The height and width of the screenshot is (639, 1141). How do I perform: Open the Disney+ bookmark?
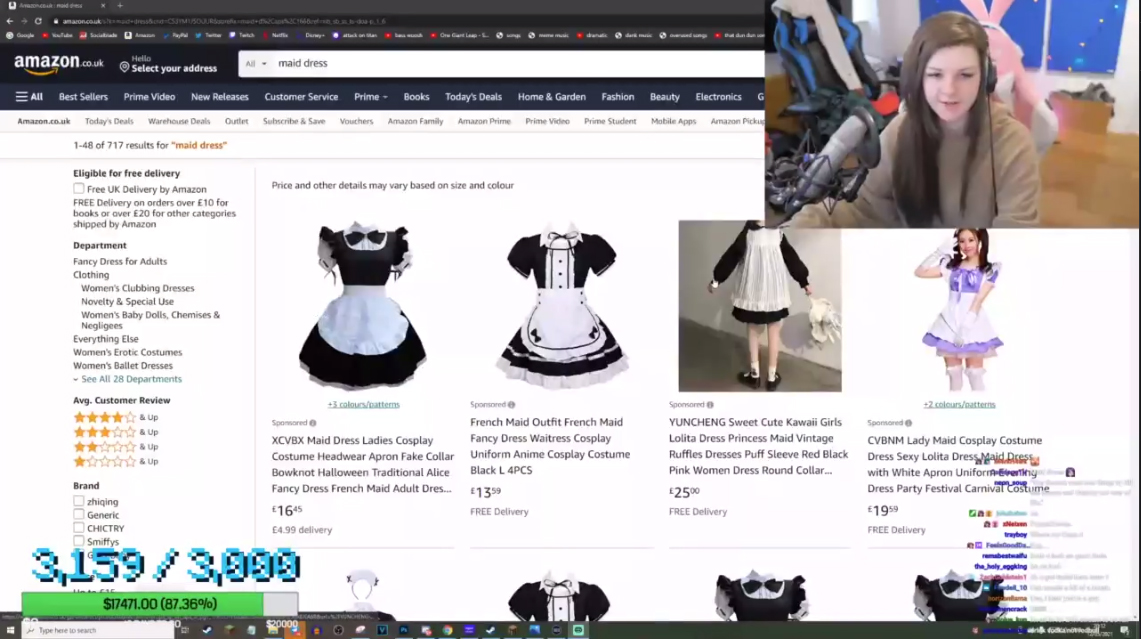[311, 35]
